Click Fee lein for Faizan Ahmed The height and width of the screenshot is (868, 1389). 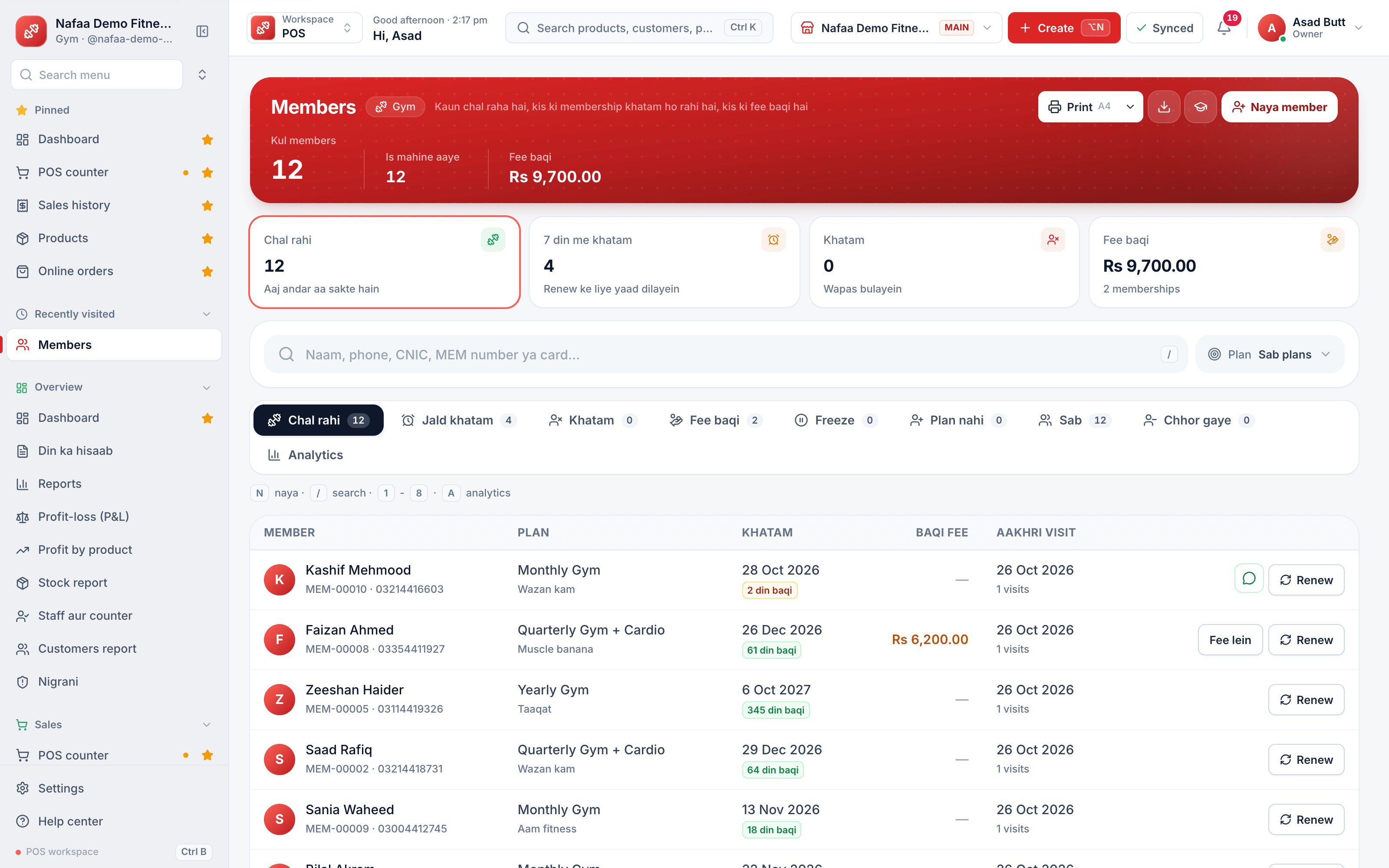1230,640
